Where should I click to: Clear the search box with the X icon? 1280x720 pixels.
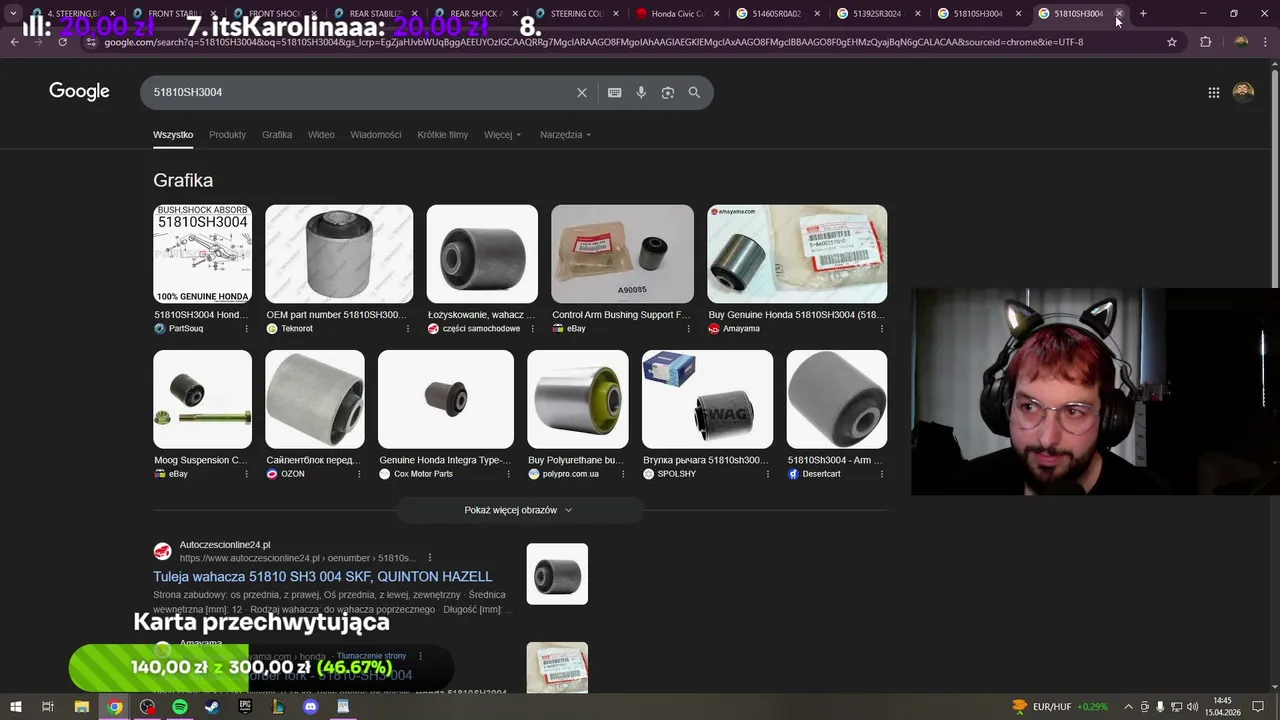coord(582,92)
